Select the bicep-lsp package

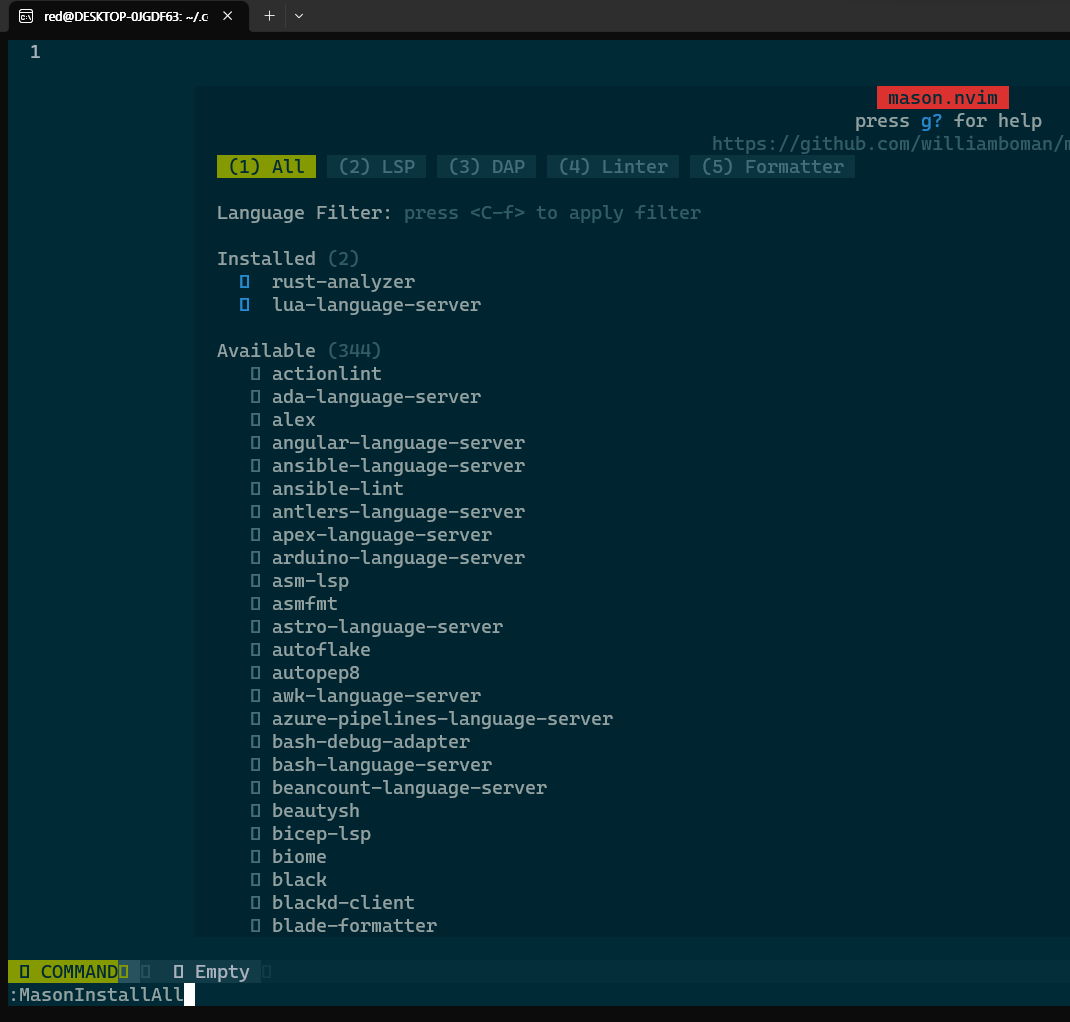pos(321,834)
